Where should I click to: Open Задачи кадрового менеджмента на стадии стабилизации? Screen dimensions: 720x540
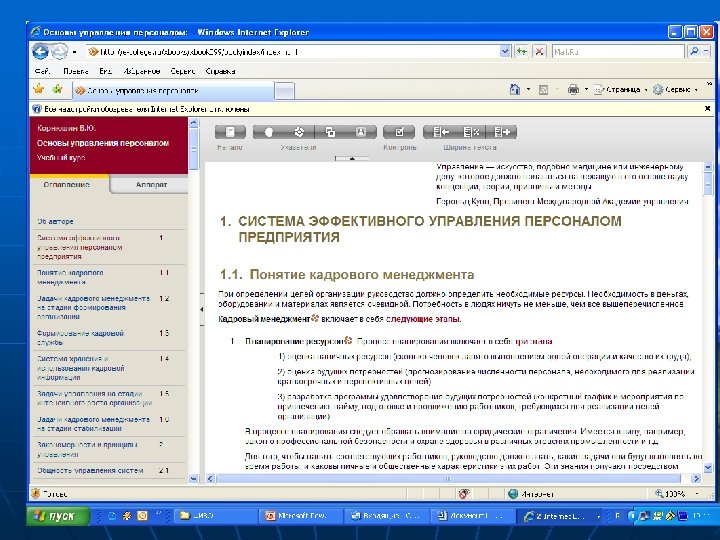[x=93, y=424]
